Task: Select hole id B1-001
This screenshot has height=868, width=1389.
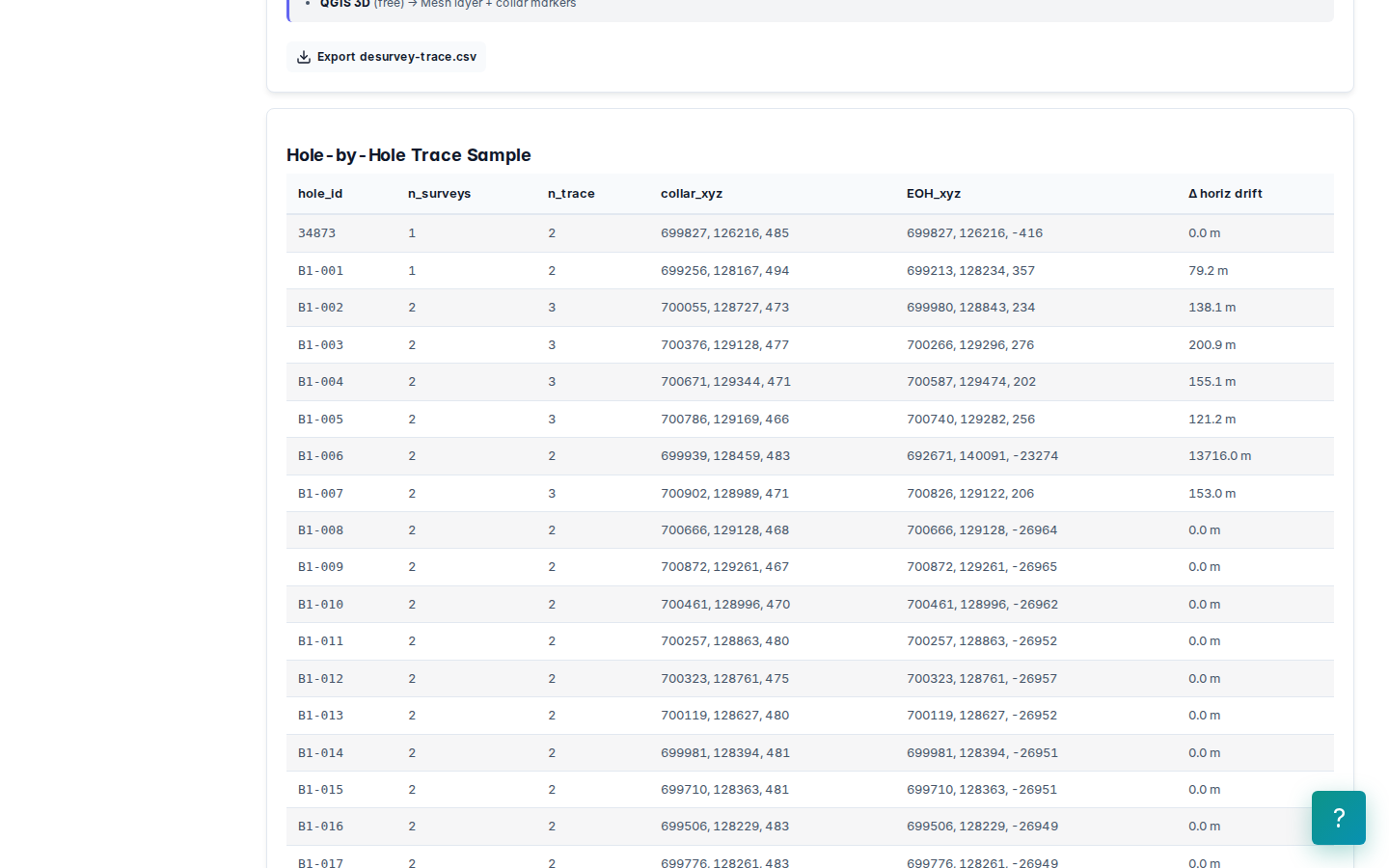Action: click(x=320, y=271)
